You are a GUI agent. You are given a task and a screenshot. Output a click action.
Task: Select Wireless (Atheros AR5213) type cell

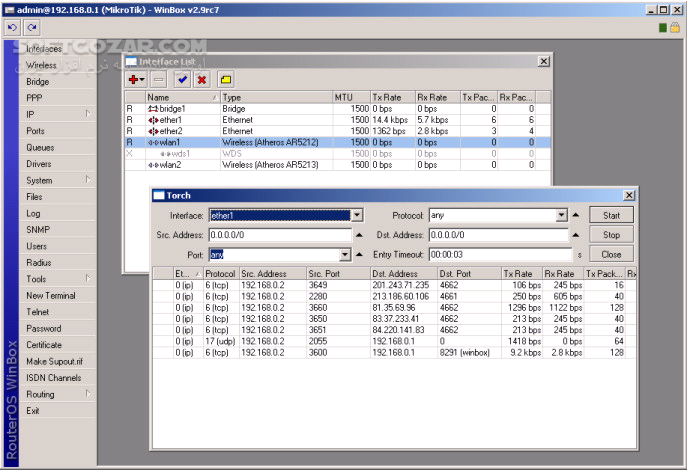[276, 165]
